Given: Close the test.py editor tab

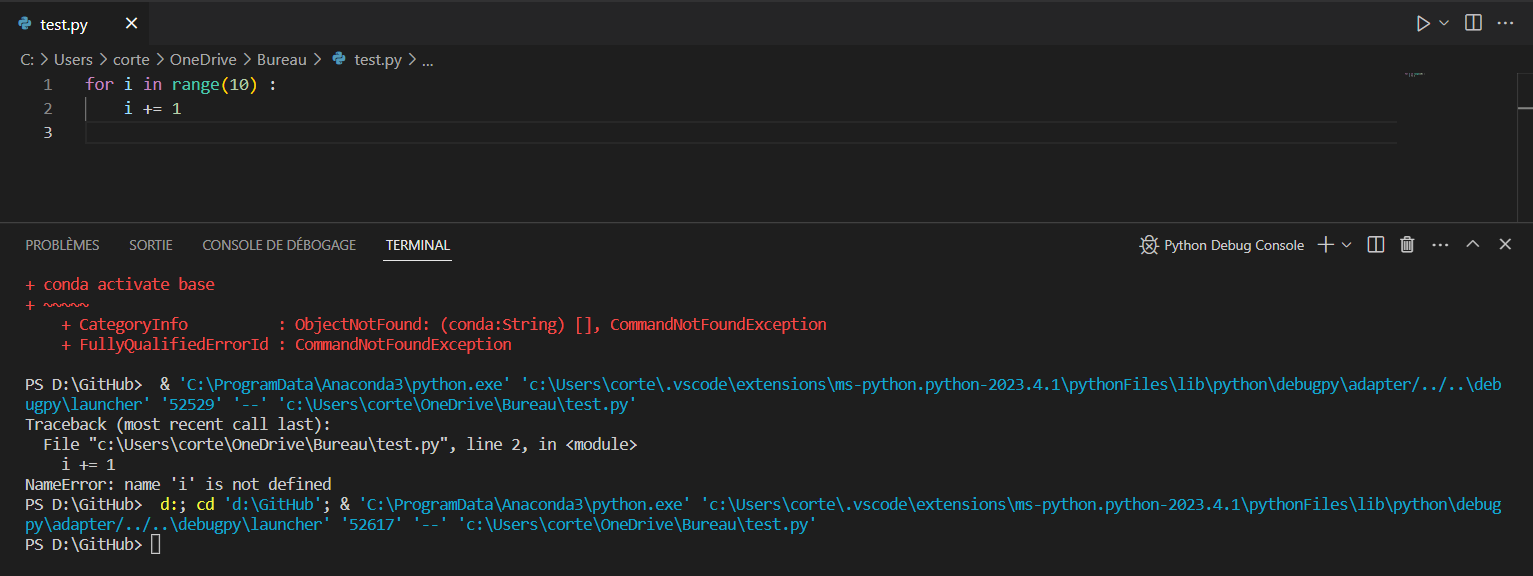Looking at the screenshot, I should [x=131, y=24].
